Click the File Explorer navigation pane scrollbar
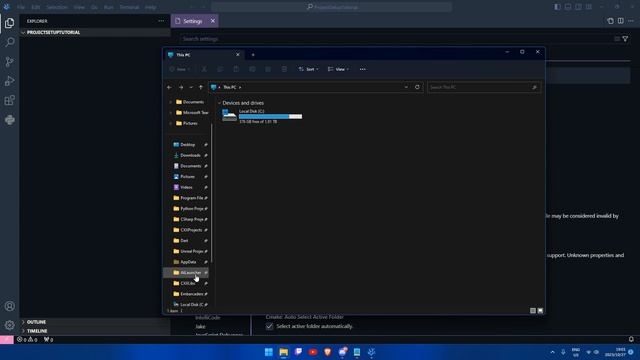Image resolution: width=640 pixels, height=360 pixels. click(211, 192)
